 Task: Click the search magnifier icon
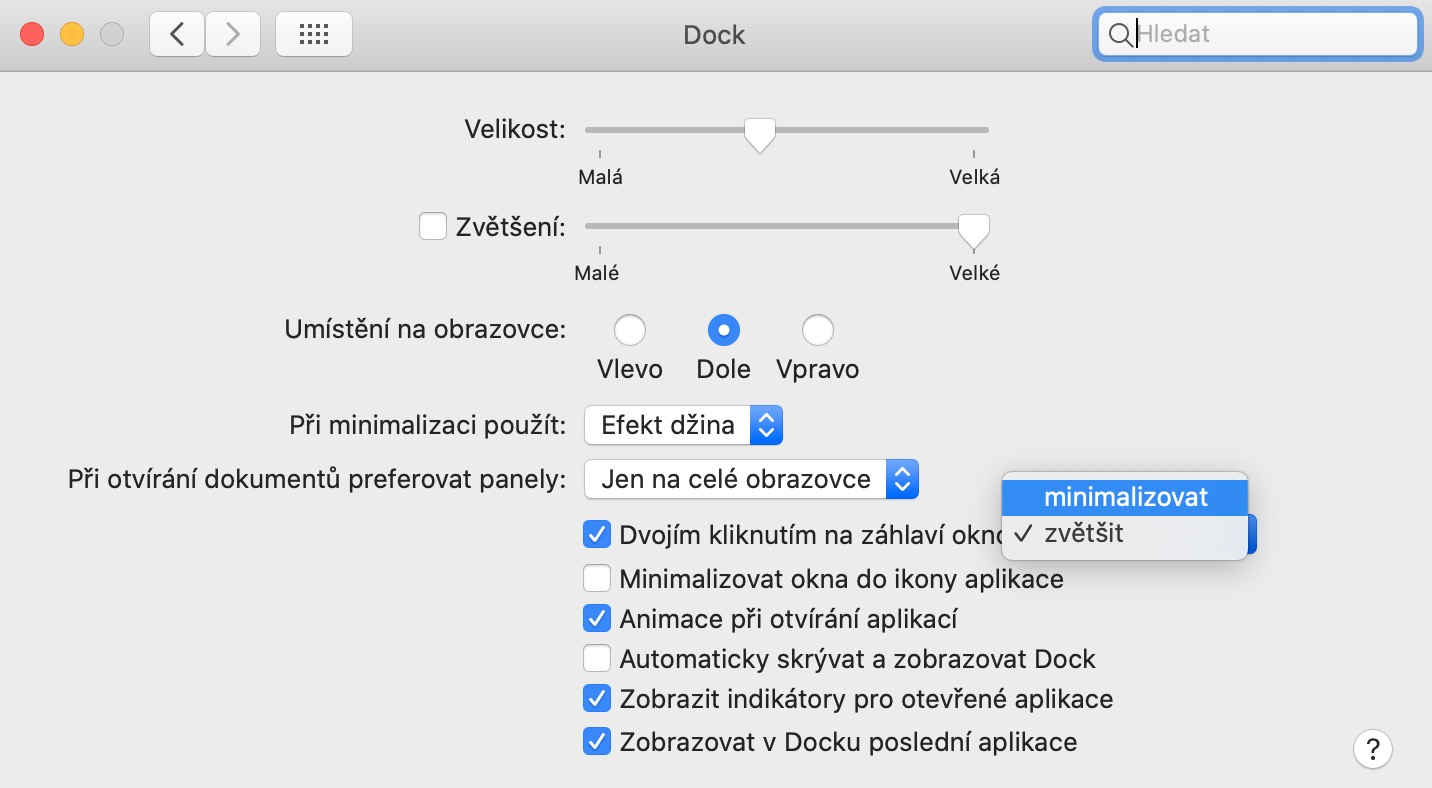click(1120, 35)
